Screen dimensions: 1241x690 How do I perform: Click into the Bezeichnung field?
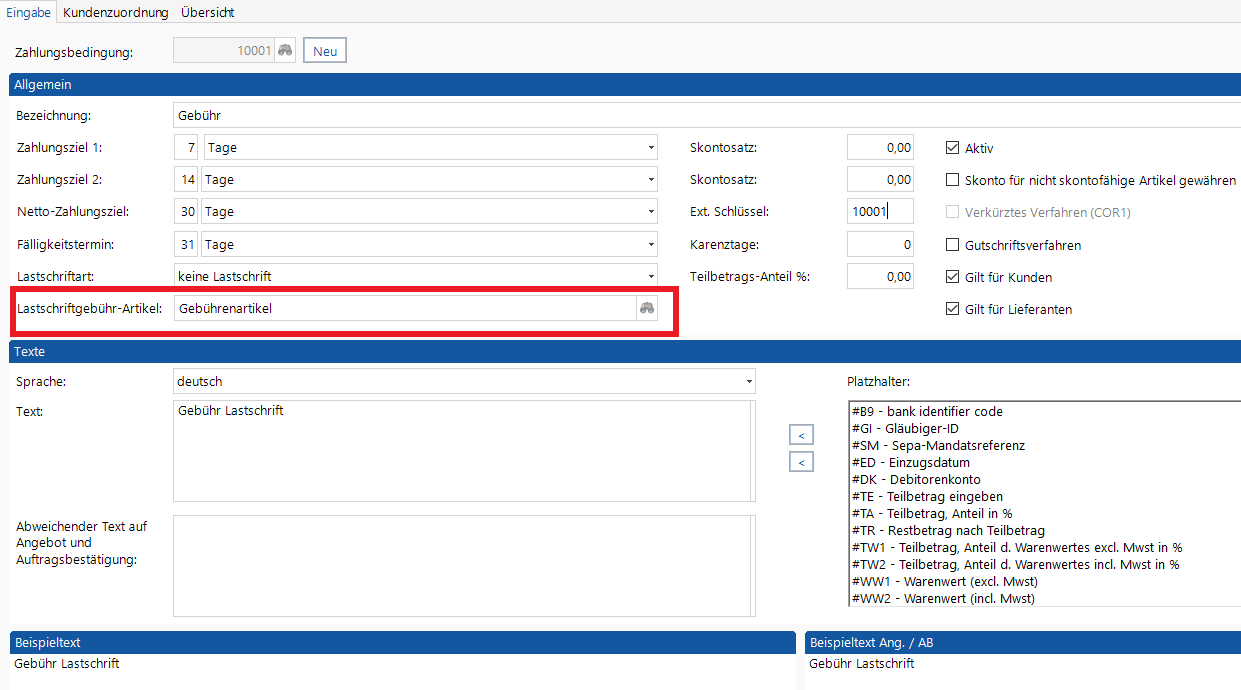tap(700, 115)
